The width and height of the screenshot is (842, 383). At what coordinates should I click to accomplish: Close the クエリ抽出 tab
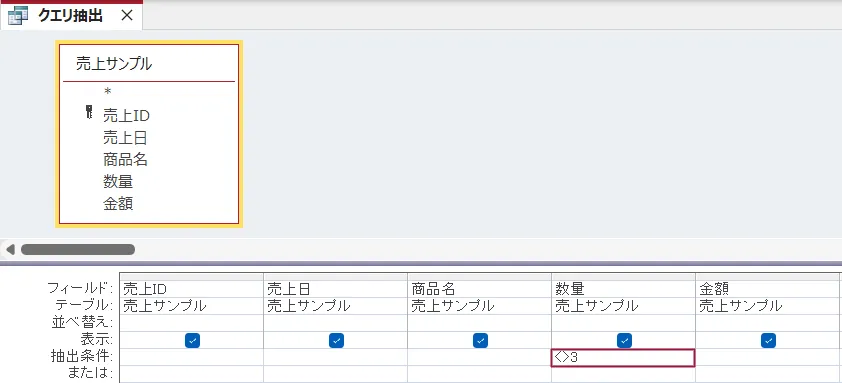click(127, 16)
